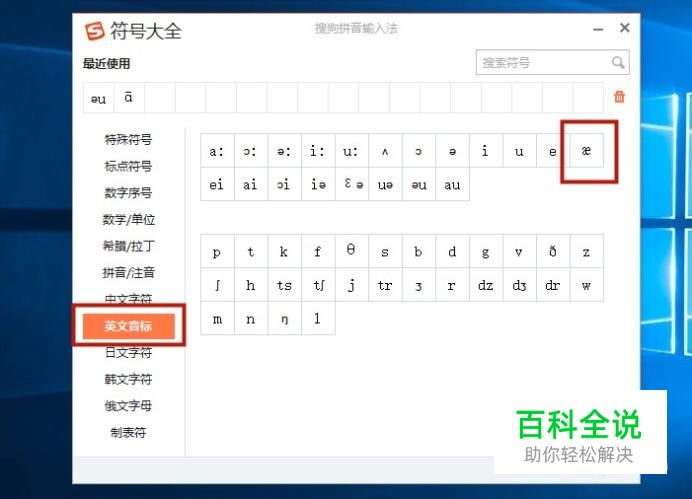This screenshot has height=499, width=692.
Task: Insert the m consonant symbol
Action: pos(217,318)
